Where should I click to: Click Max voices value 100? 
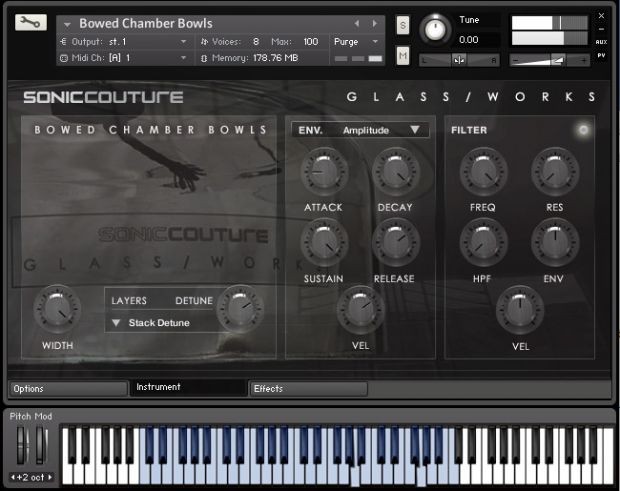pos(311,42)
